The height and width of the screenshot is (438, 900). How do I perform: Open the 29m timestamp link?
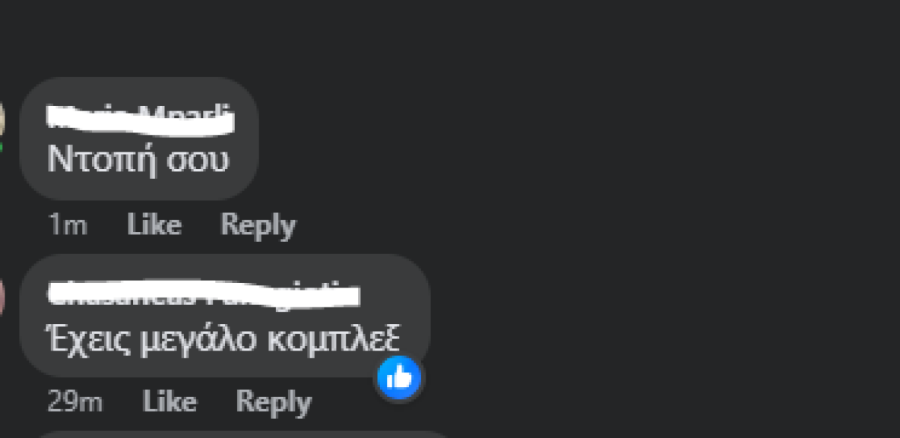point(75,402)
